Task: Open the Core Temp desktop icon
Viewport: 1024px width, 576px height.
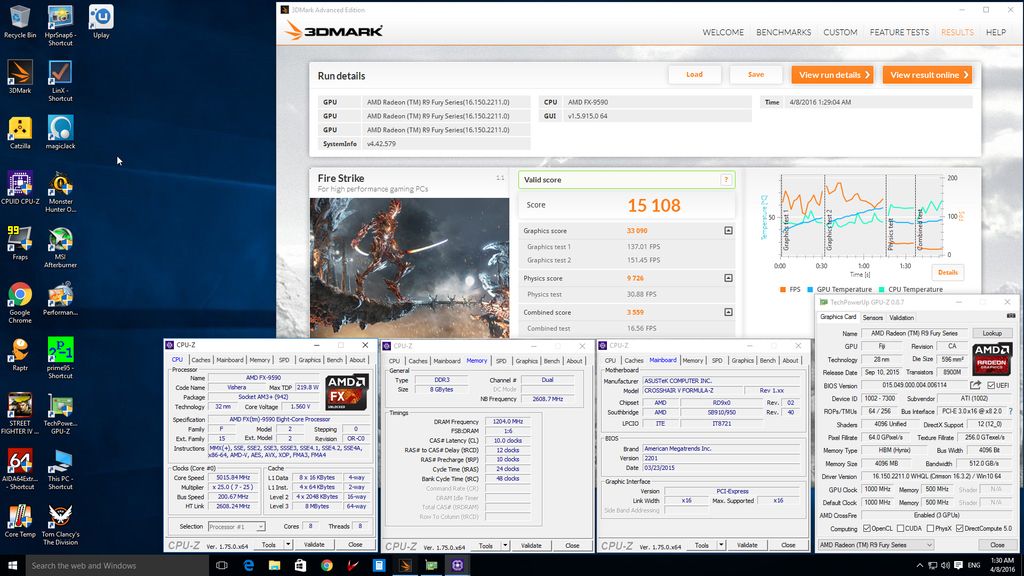Action: [19, 518]
